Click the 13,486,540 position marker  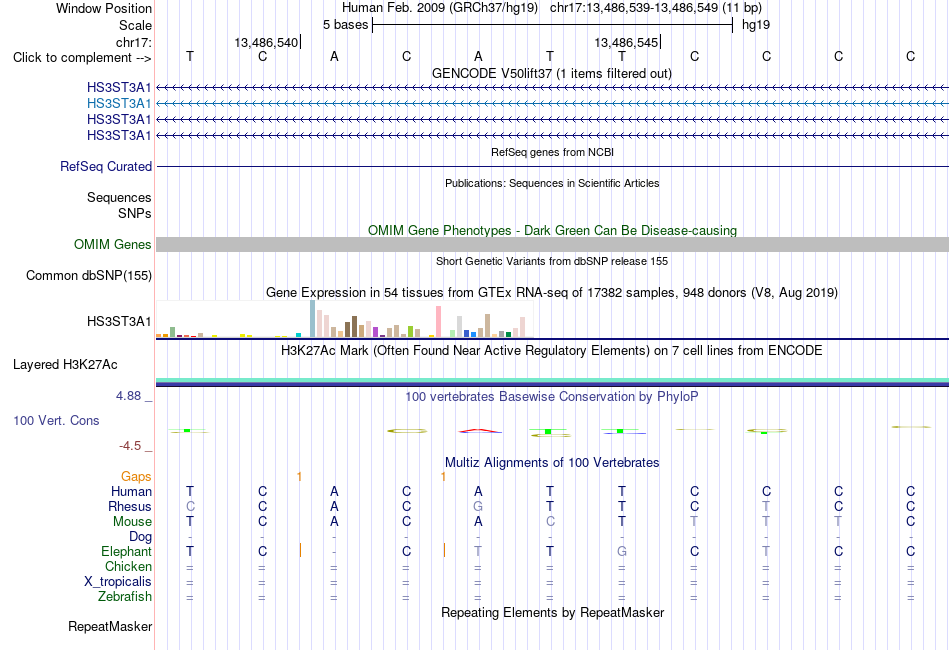click(267, 42)
